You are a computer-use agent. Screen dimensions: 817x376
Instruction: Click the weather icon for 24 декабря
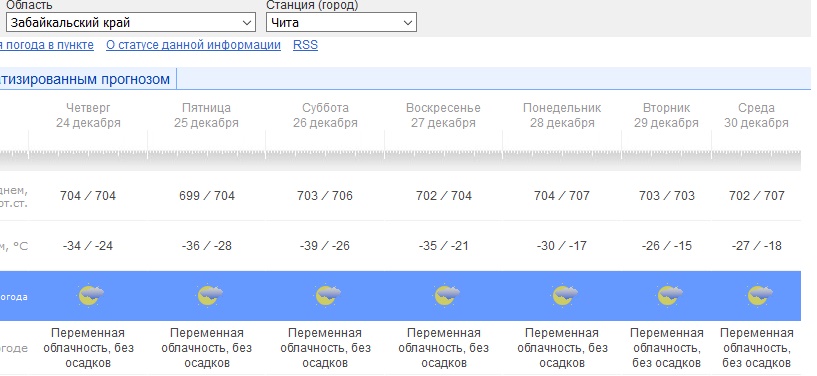91,295
